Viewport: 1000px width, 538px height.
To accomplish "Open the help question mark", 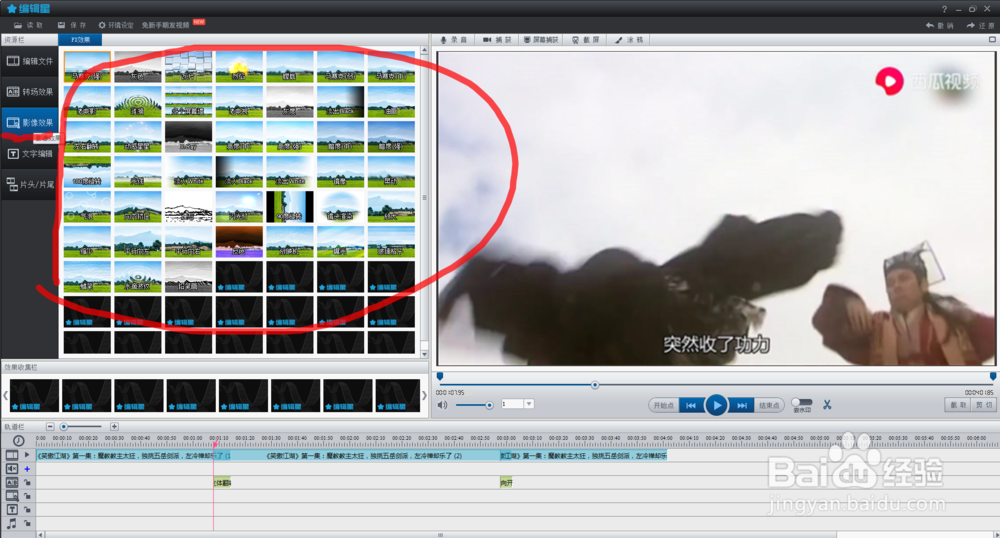I will (x=945, y=9).
